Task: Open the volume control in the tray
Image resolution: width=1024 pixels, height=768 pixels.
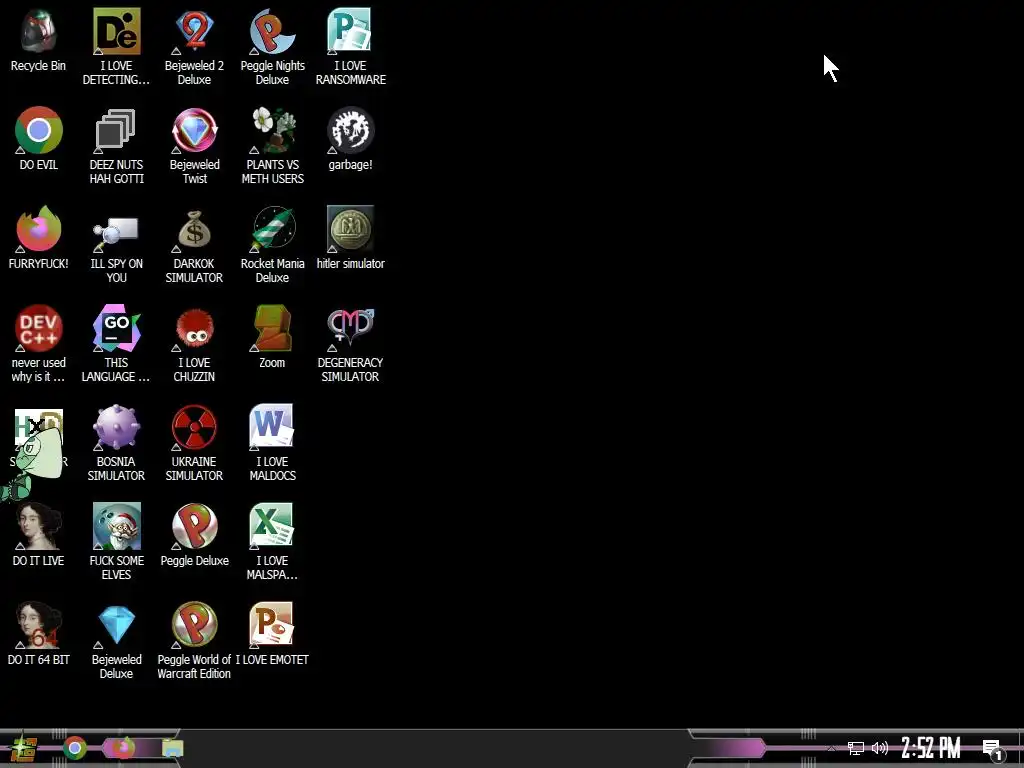Action: (x=880, y=748)
